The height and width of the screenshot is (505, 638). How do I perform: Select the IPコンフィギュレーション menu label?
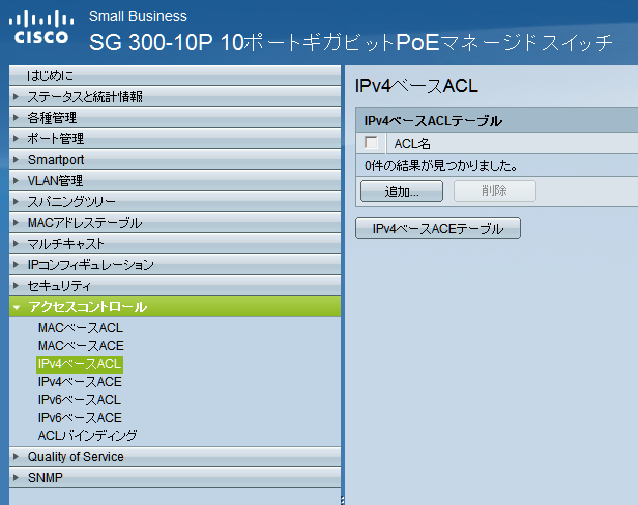[x=91, y=265]
